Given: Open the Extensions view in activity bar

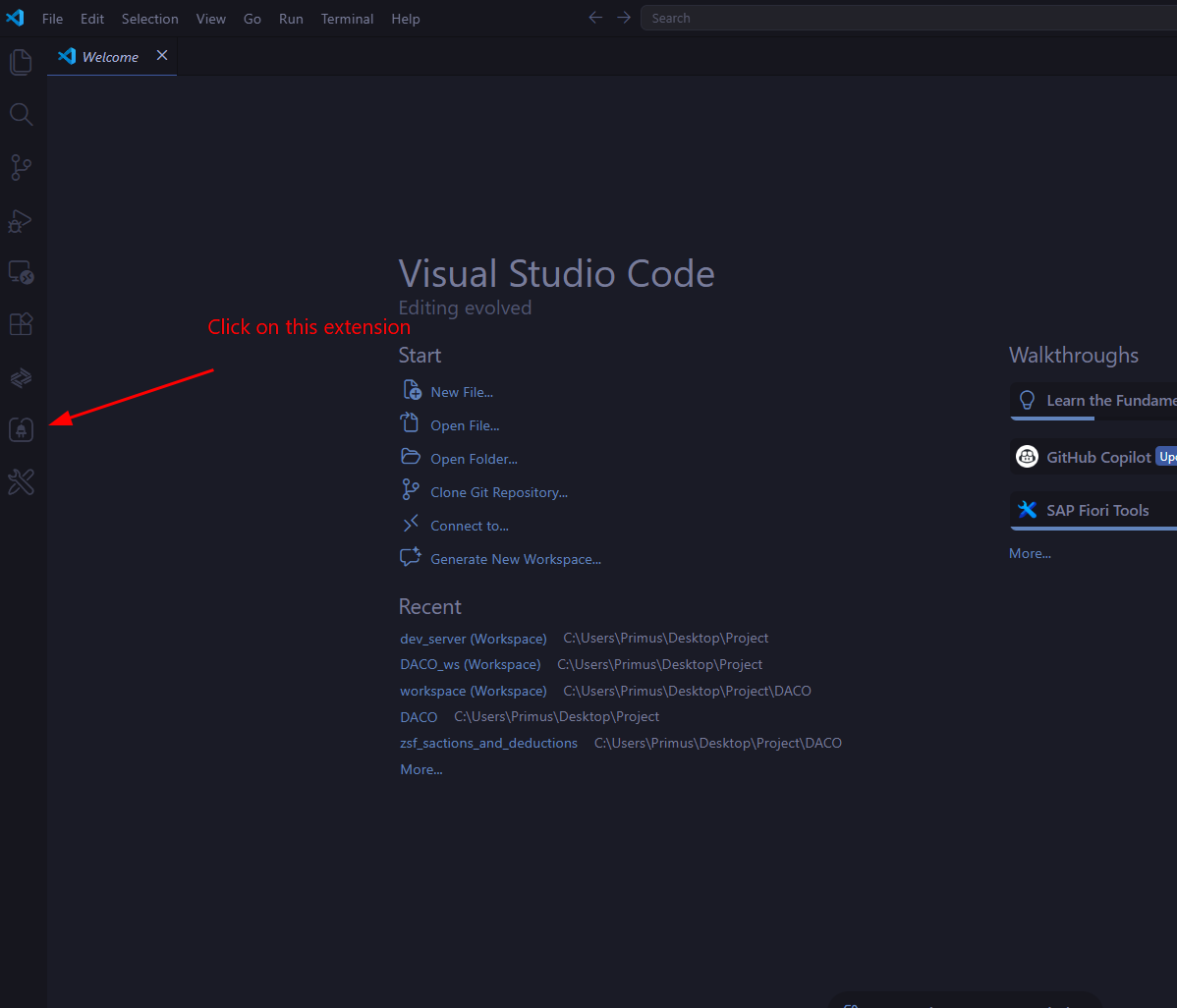Looking at the screenshot, I should coord(21,324).
